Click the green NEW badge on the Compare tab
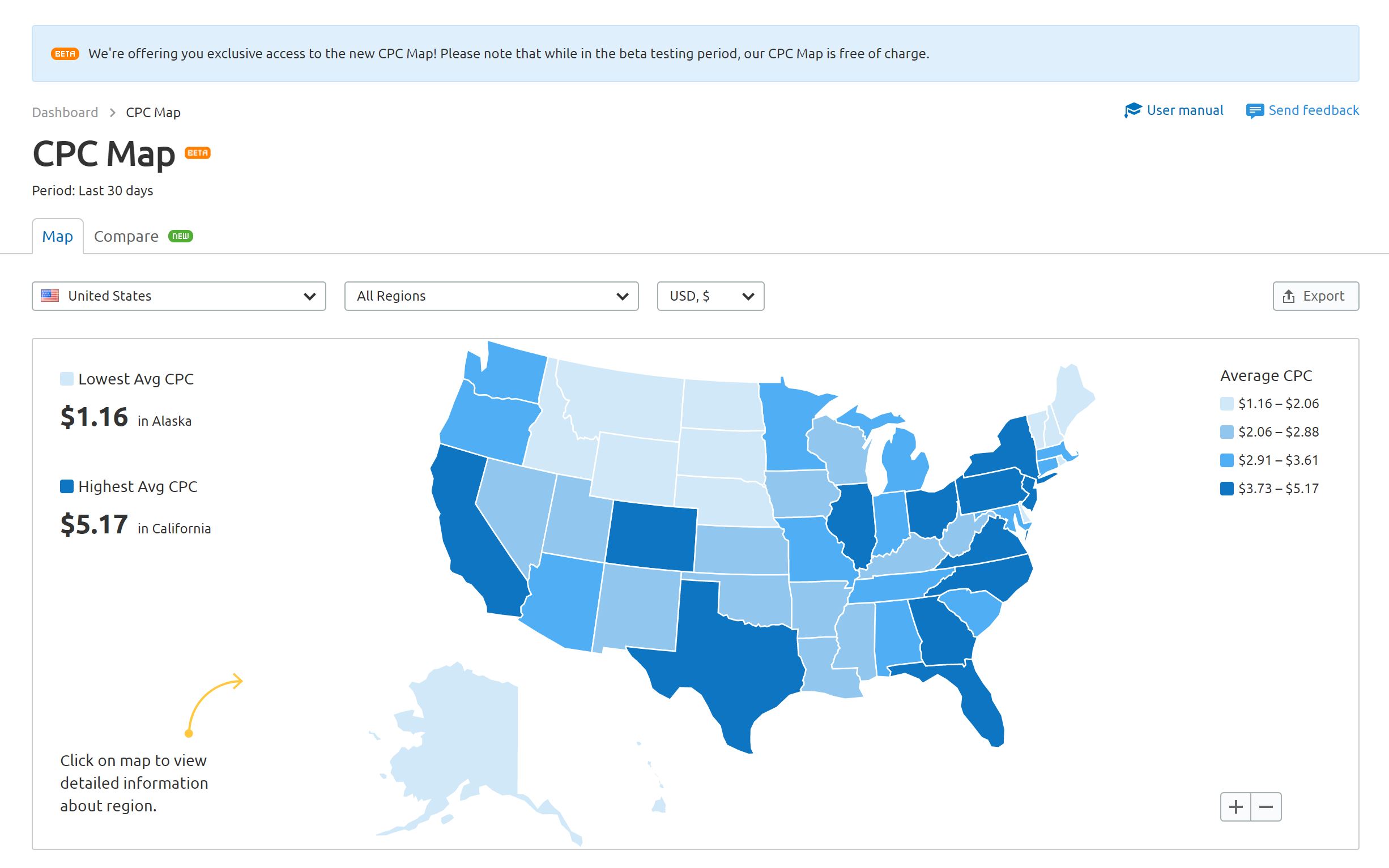Viewport: 1389px width, 868px height. (x=181, y=236)
